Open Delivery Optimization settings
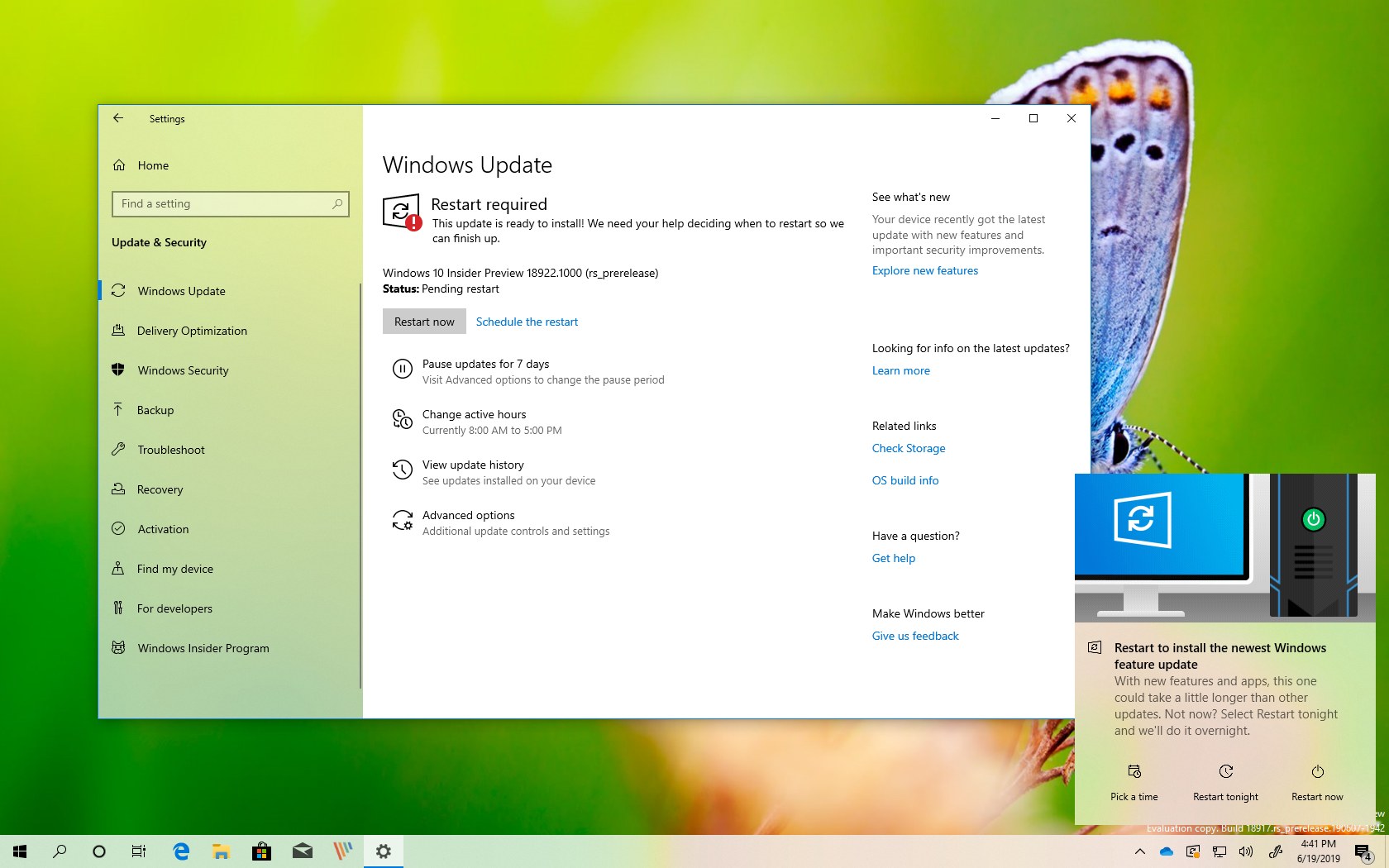The image size is (1389, 868). [x=191, y=331]
